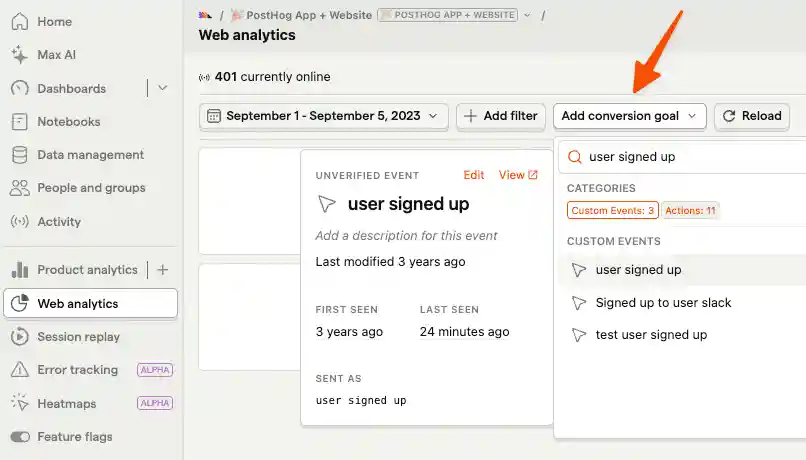Open Feature flags toggle icon
The image size is (806, 460).
coord(20,437)
